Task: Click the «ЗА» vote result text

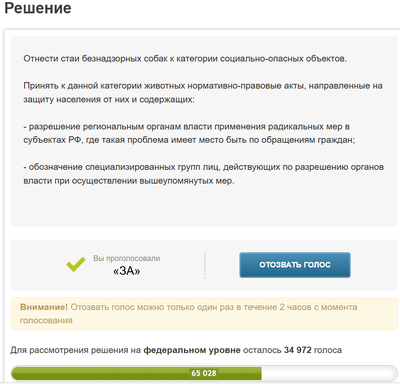Action: coord(126,271)
